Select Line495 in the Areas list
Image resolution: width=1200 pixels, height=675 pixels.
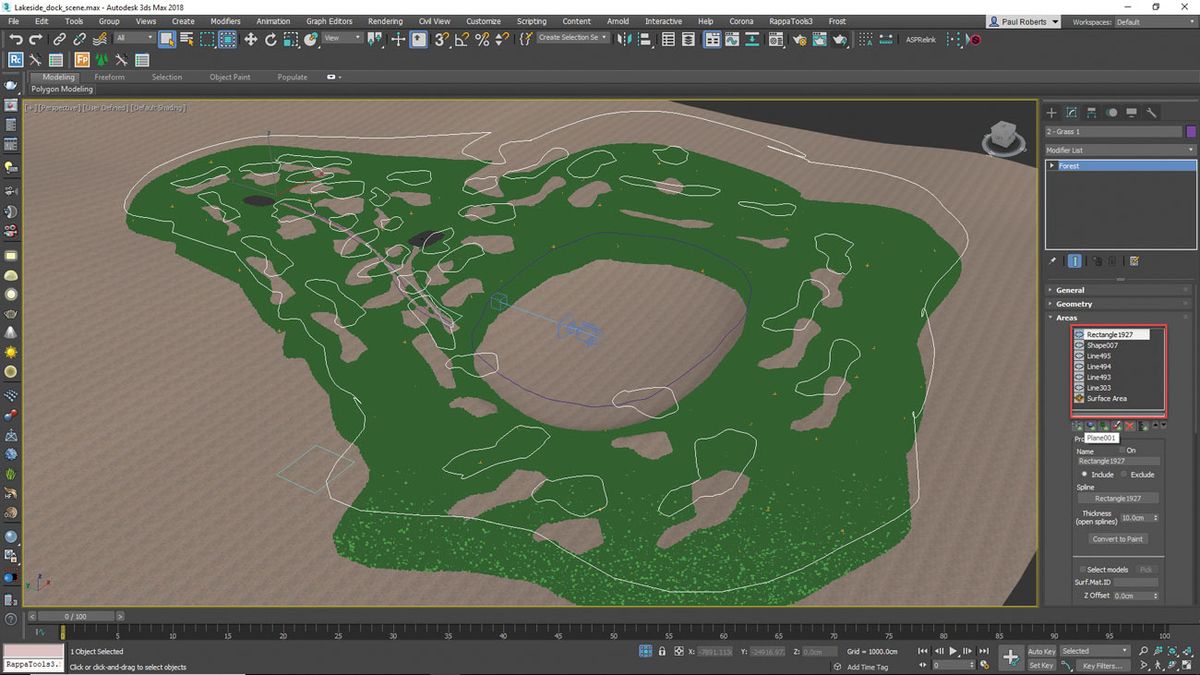pos(1097,355)
